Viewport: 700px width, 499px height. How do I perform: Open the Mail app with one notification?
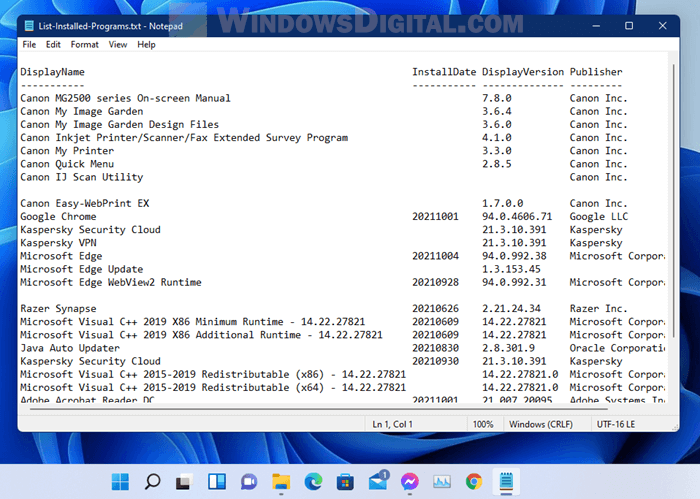tap(378, 481)
